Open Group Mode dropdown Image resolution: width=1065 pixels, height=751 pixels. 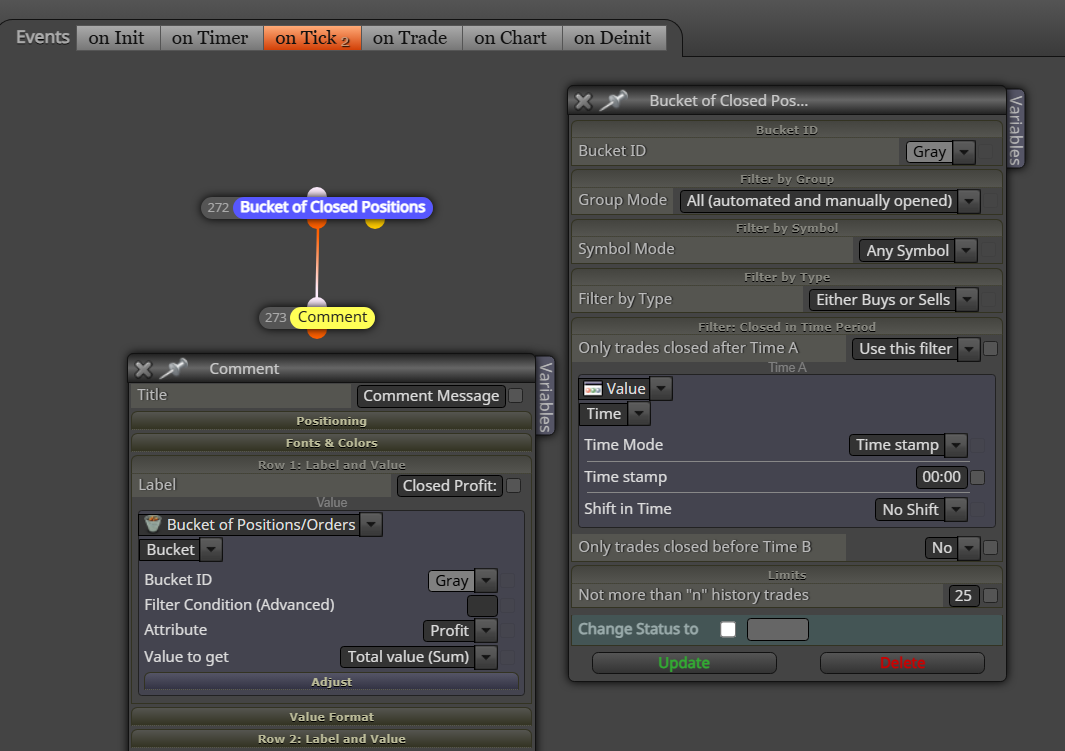tap(969, 201)
